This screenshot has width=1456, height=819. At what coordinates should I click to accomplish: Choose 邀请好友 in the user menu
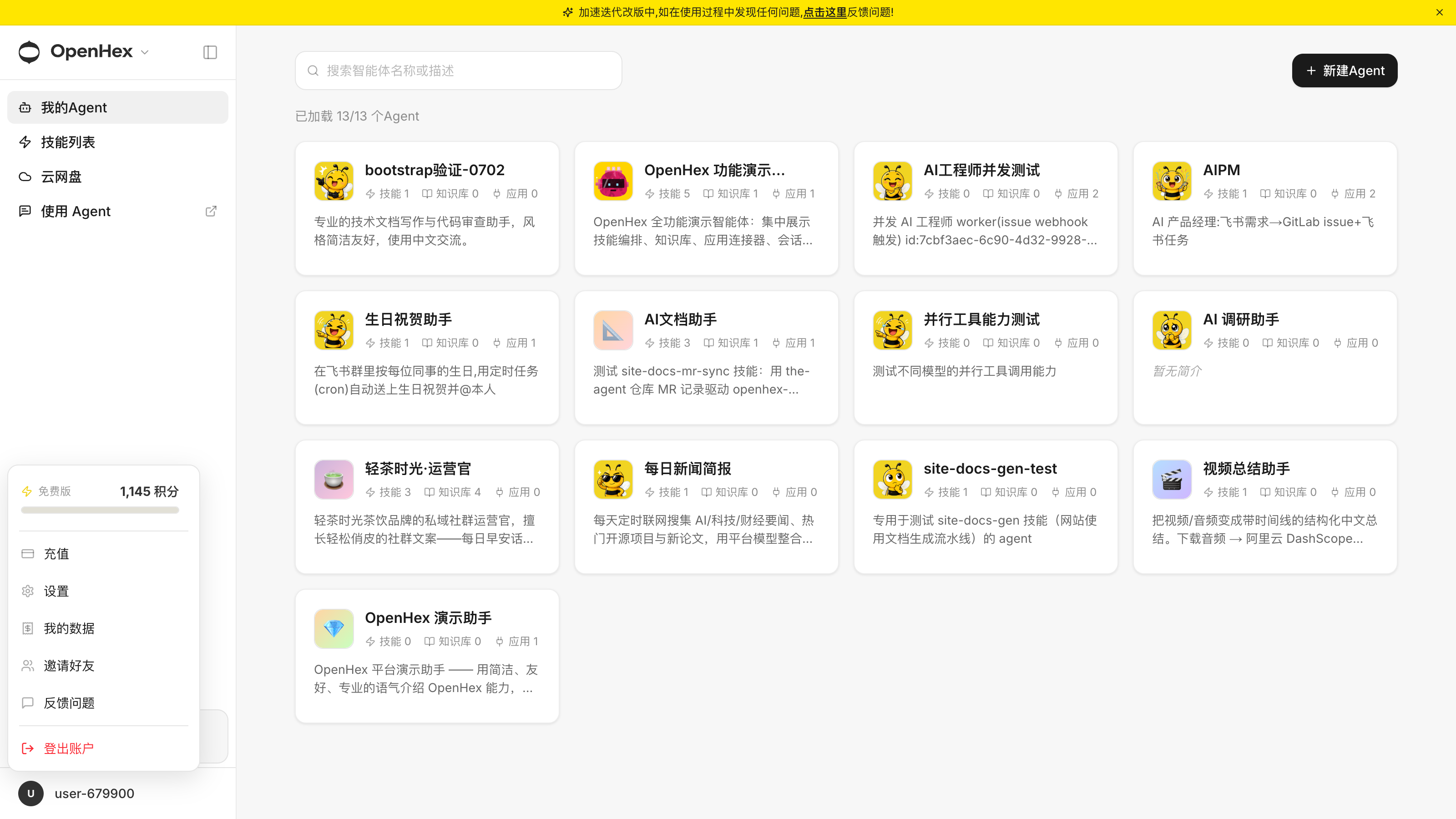point(103,666)
